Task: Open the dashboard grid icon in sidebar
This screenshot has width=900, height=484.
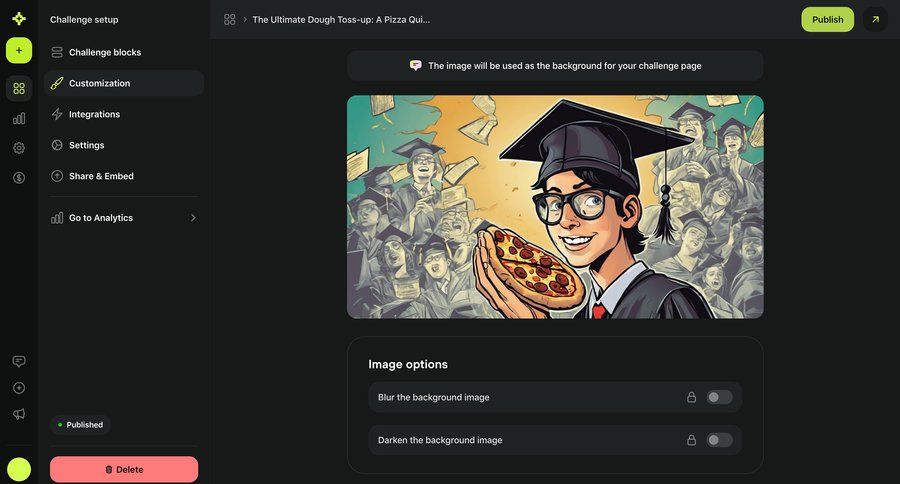Action: click(x=19, y=89)
